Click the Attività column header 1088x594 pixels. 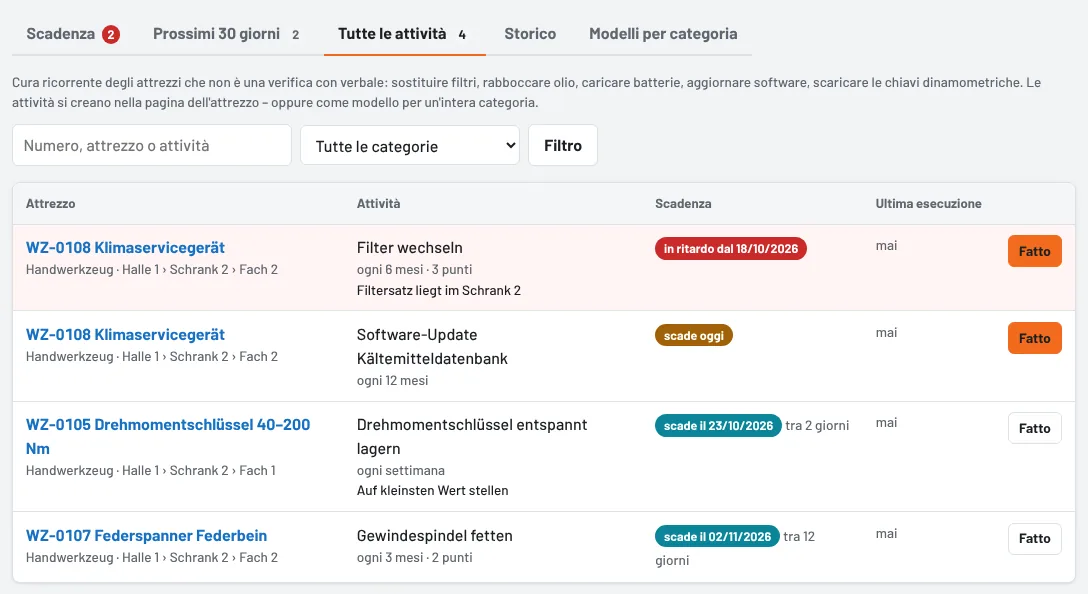378,203
